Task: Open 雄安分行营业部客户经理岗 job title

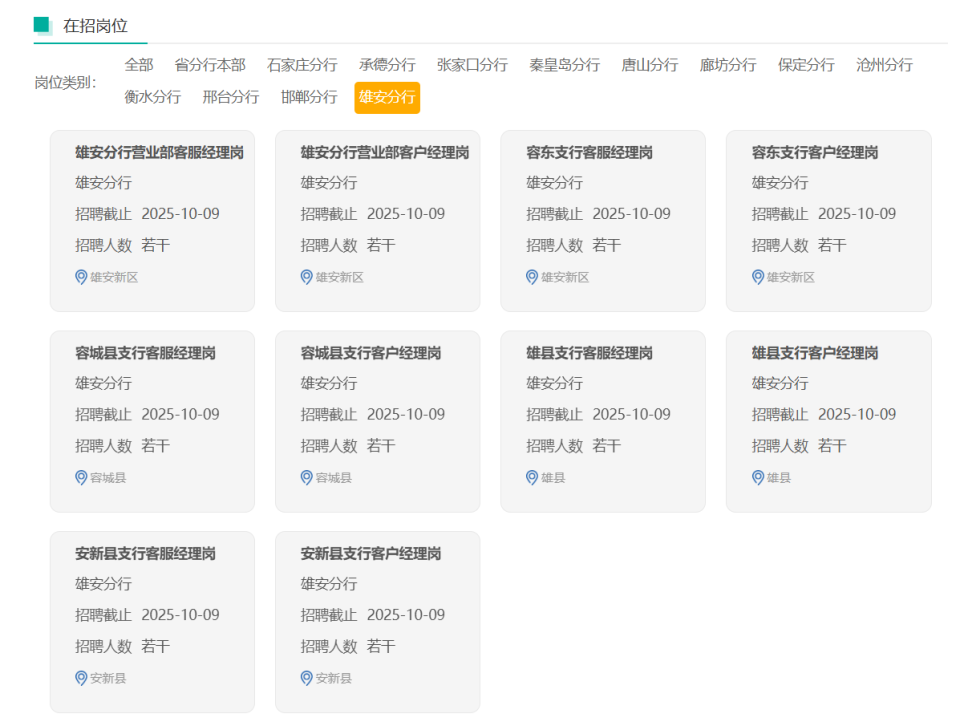Action: 384,152
